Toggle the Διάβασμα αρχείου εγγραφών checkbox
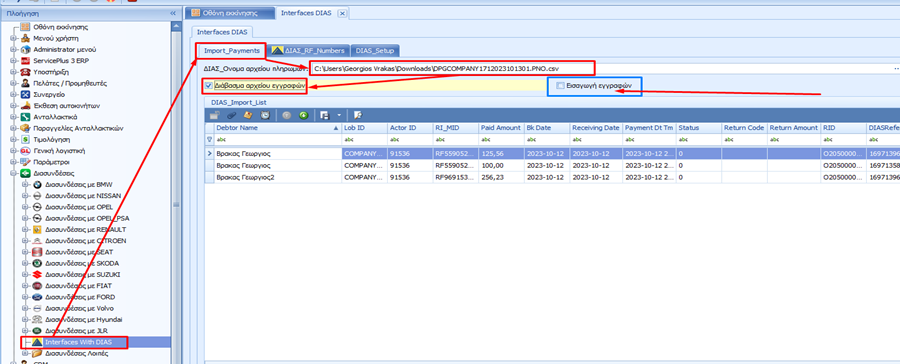Image resolution: width=900 pixels, height=364 pixels. click(x=209, y=86)
